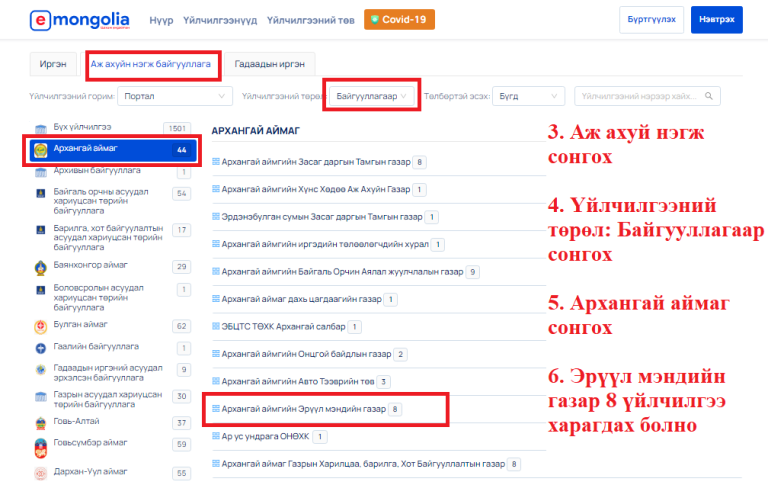The height and width of the screenshot is (485, 768).
Task: Click the Баянхонгор аймаг emblem icon
Action: (41, 266)
